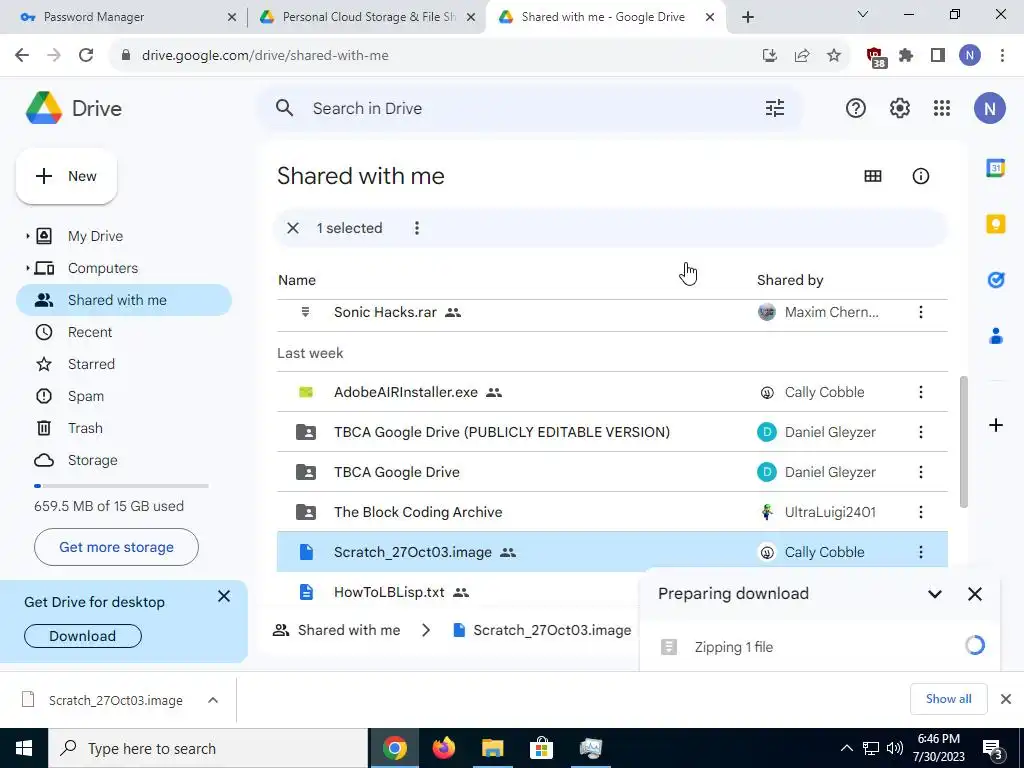The width and height of the screenshot is (1024, 768).
Task: Click the Search in Drive field
Action: pyautogui.click(x=530, y=108)
